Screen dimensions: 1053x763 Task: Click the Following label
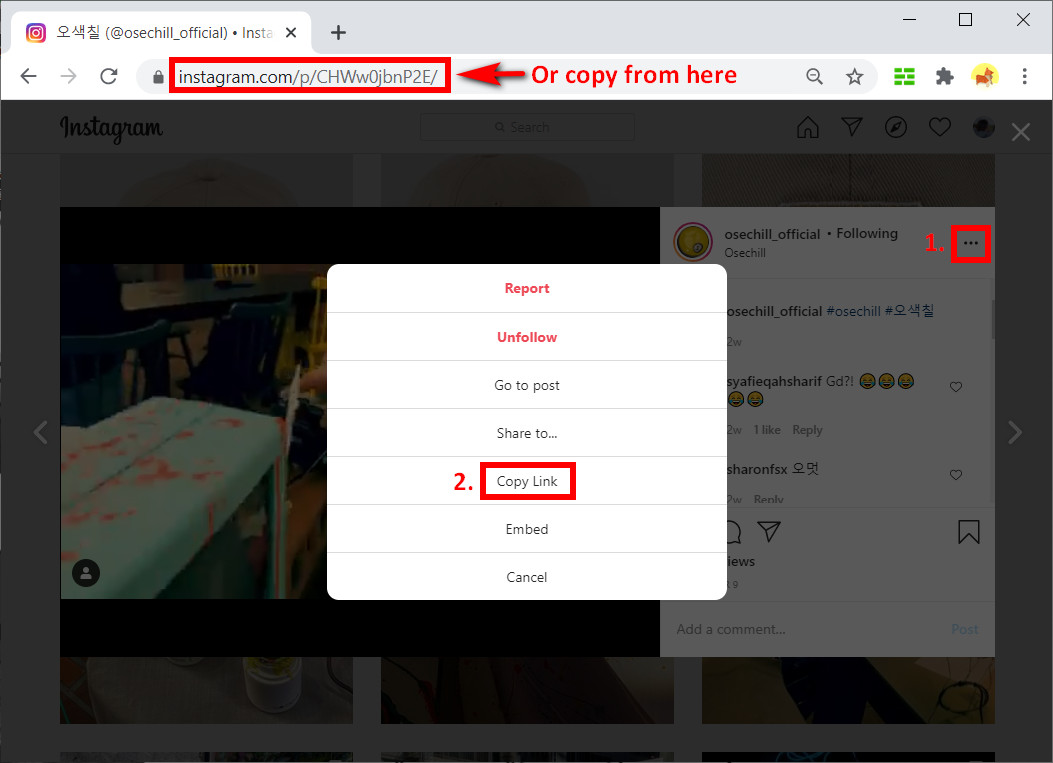point(867,233)
